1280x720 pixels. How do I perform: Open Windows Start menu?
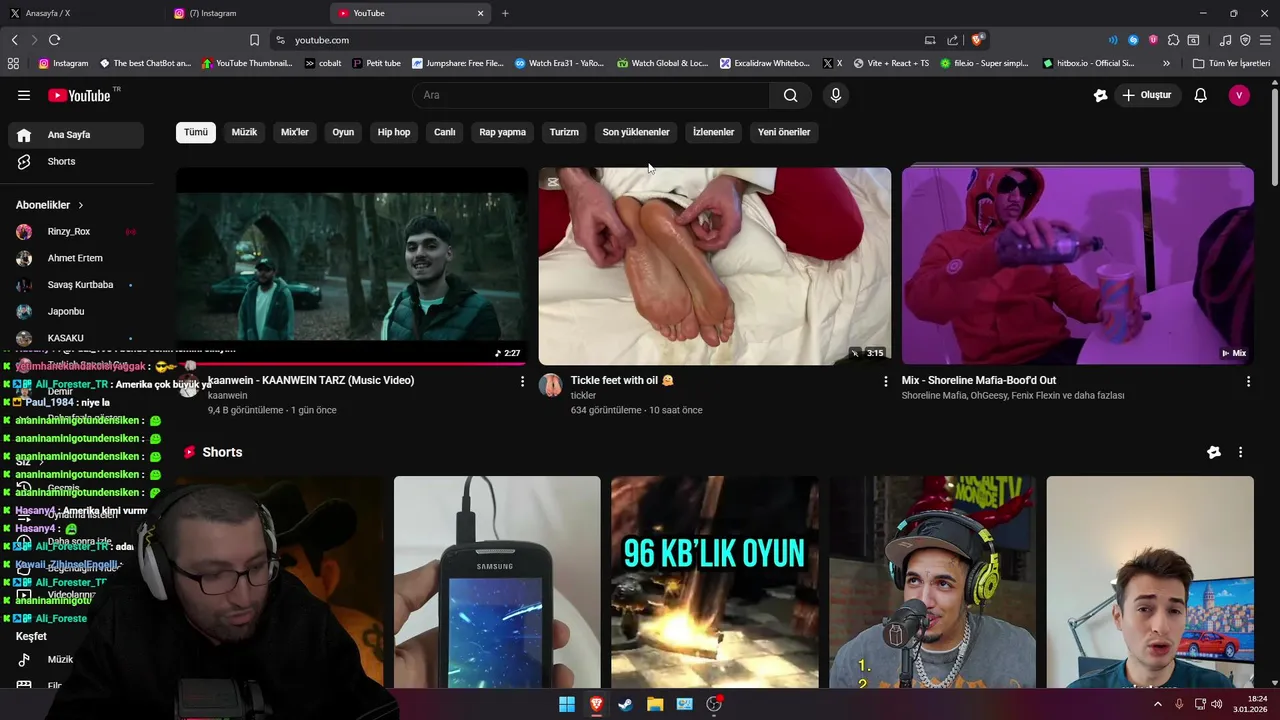[567, 704]
